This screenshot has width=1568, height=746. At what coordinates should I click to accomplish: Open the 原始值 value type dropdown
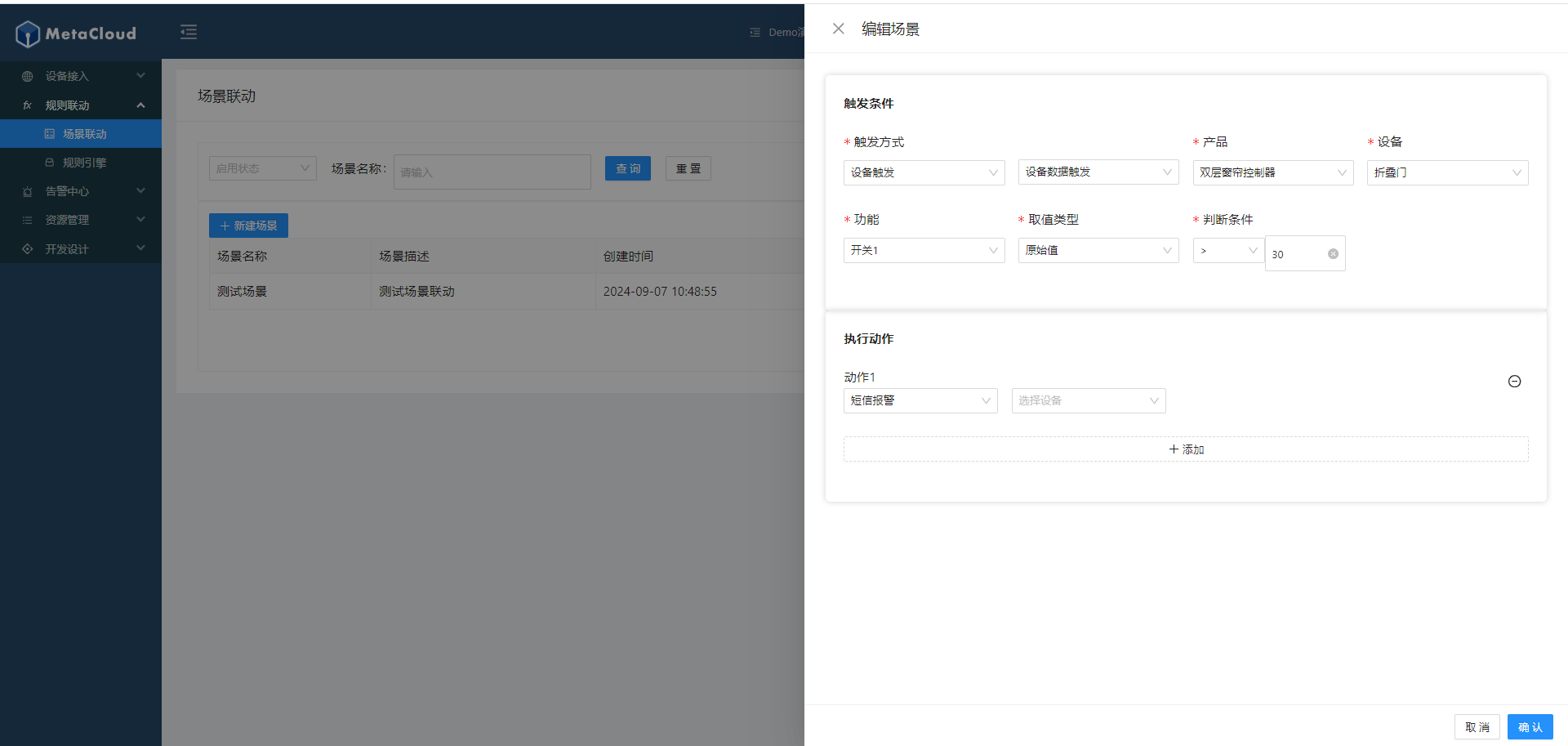point(1098,250)
